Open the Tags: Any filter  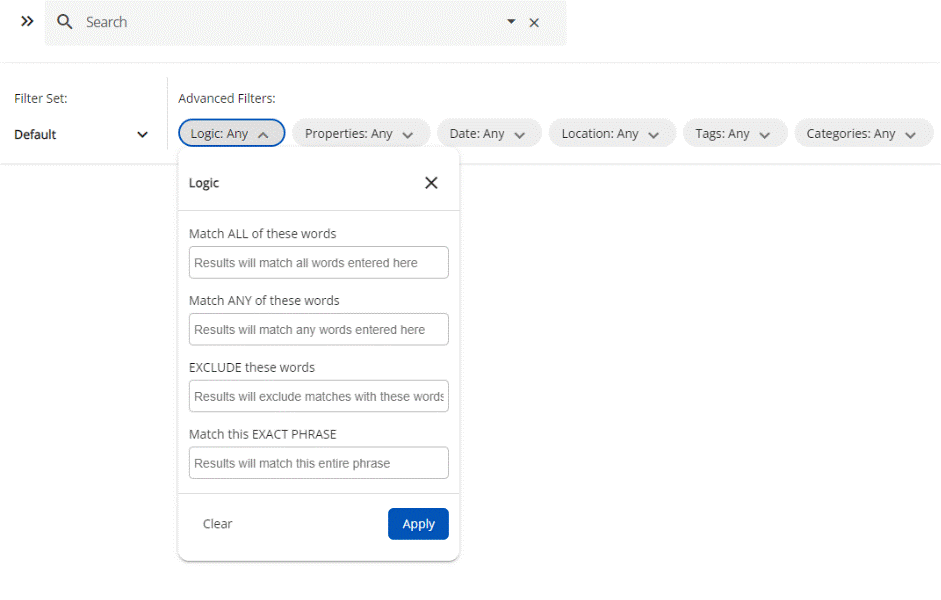734,133
